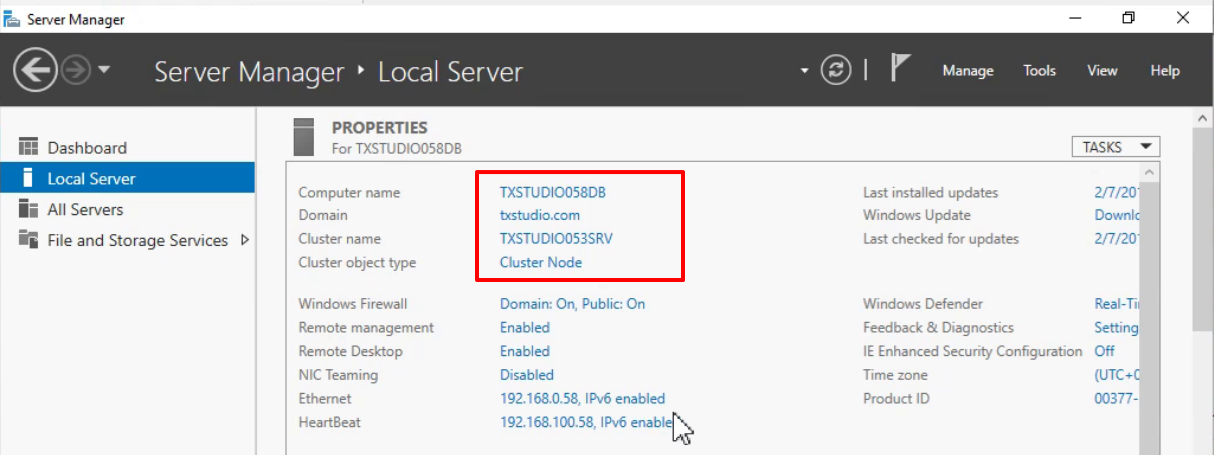
Task: Click the PROPERTIES heading
Action: pyautogui.click(x=379, y=128)
